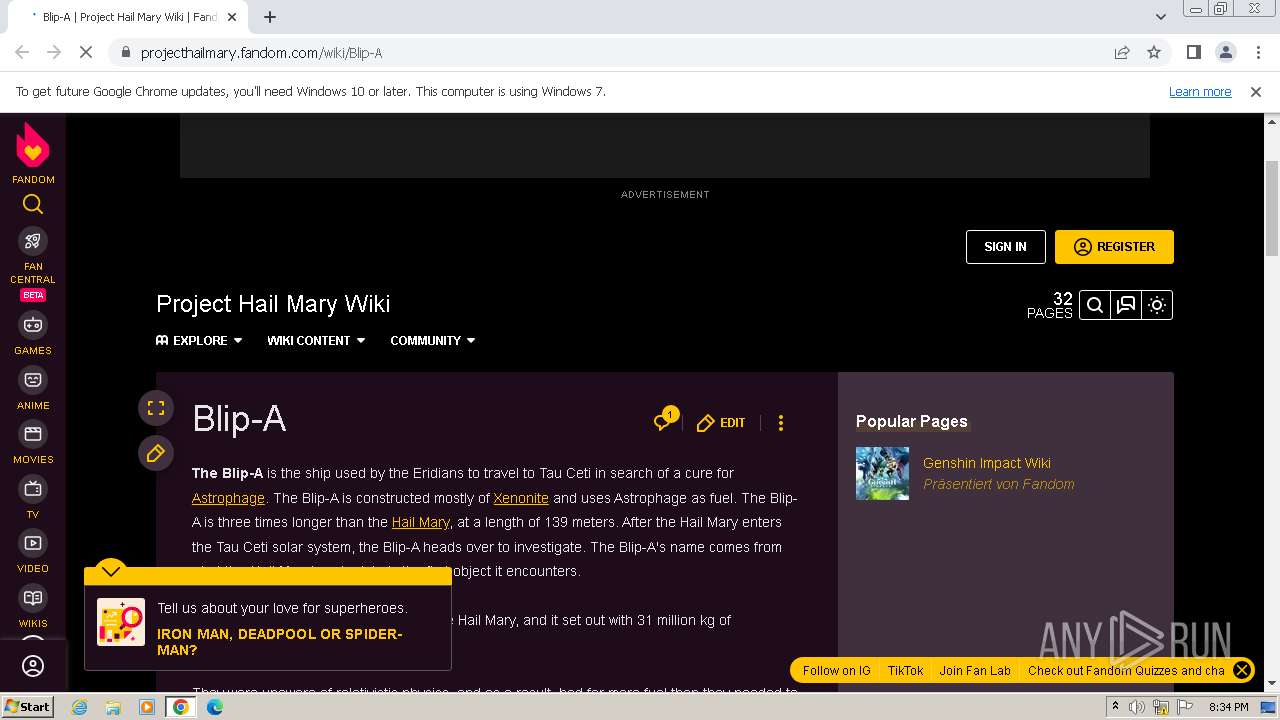This screenshot has width=1280, height=720.
Task: Launch Internet Explorer from taskbar
Action: pos(80,707)
